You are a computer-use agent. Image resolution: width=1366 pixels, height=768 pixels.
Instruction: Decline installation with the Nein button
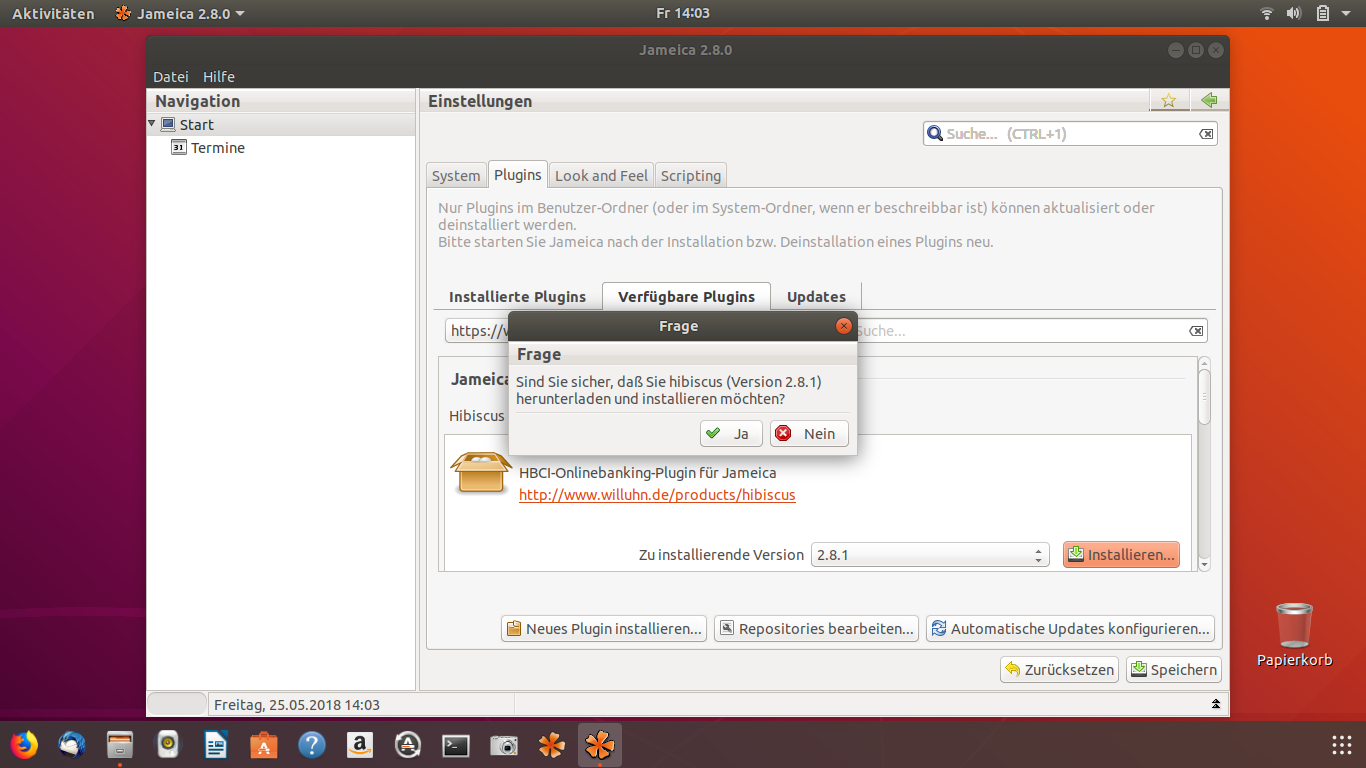point(809,433)
